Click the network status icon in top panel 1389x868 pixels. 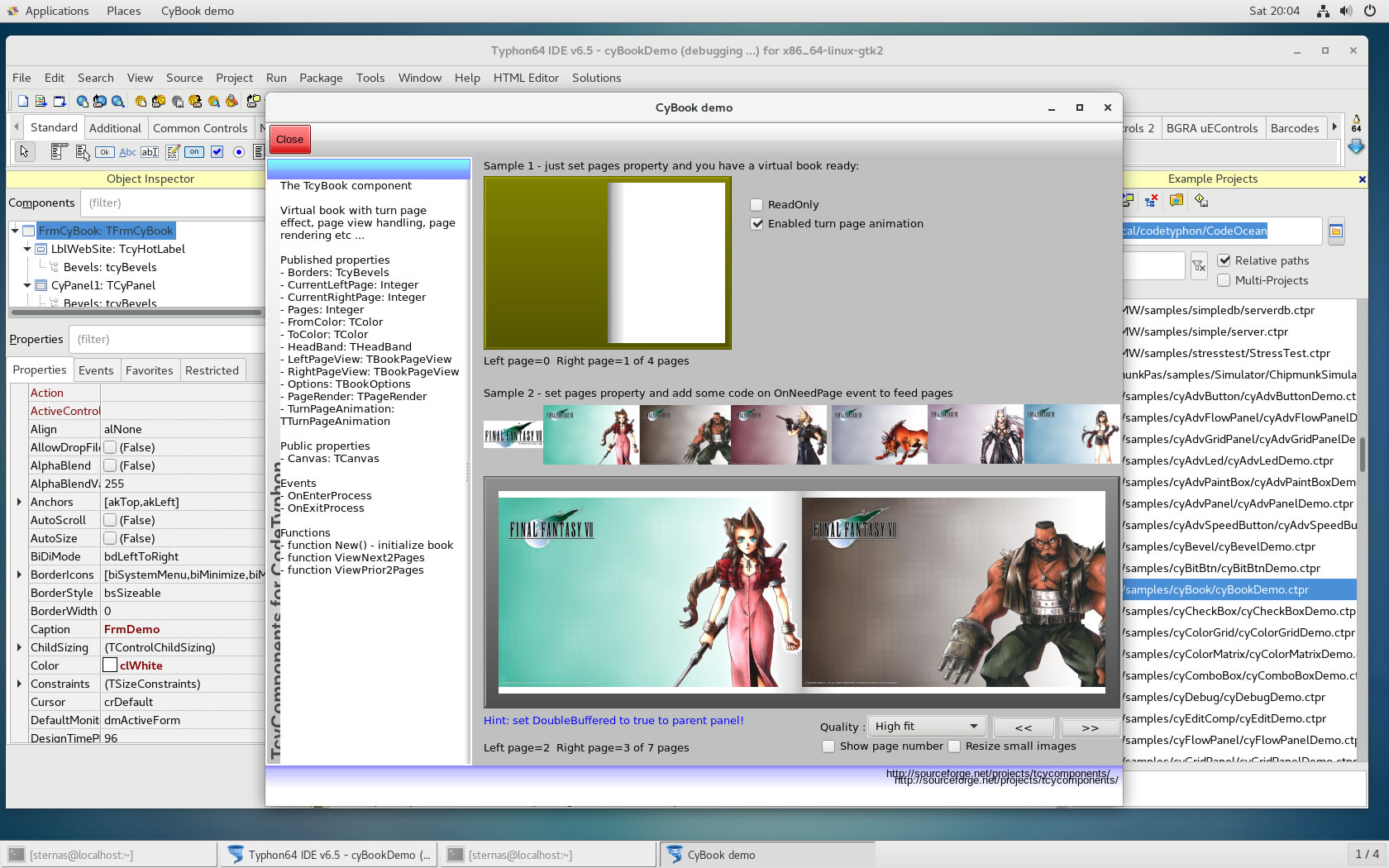(x=1323, y=11)
